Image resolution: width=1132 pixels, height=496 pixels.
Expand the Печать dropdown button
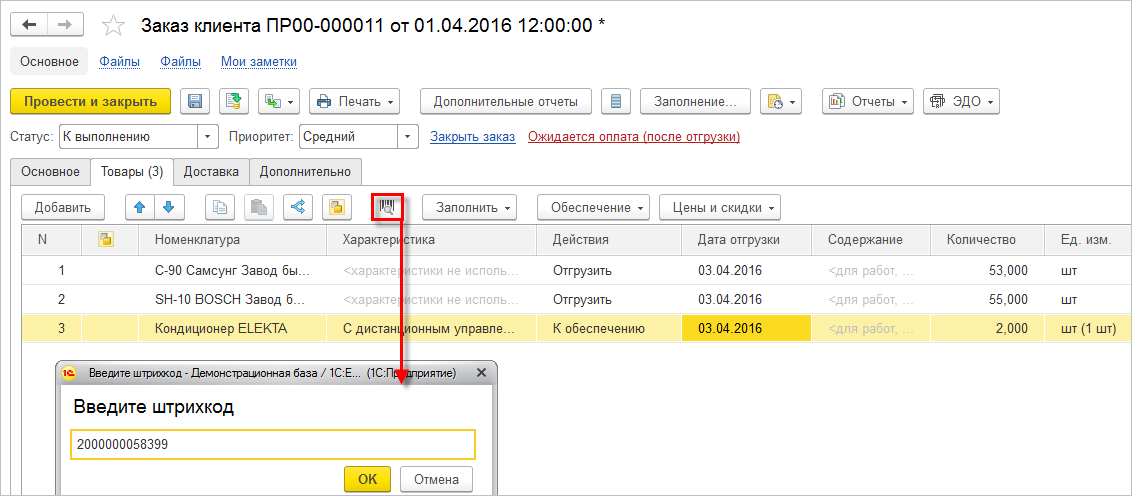(355, 101)
